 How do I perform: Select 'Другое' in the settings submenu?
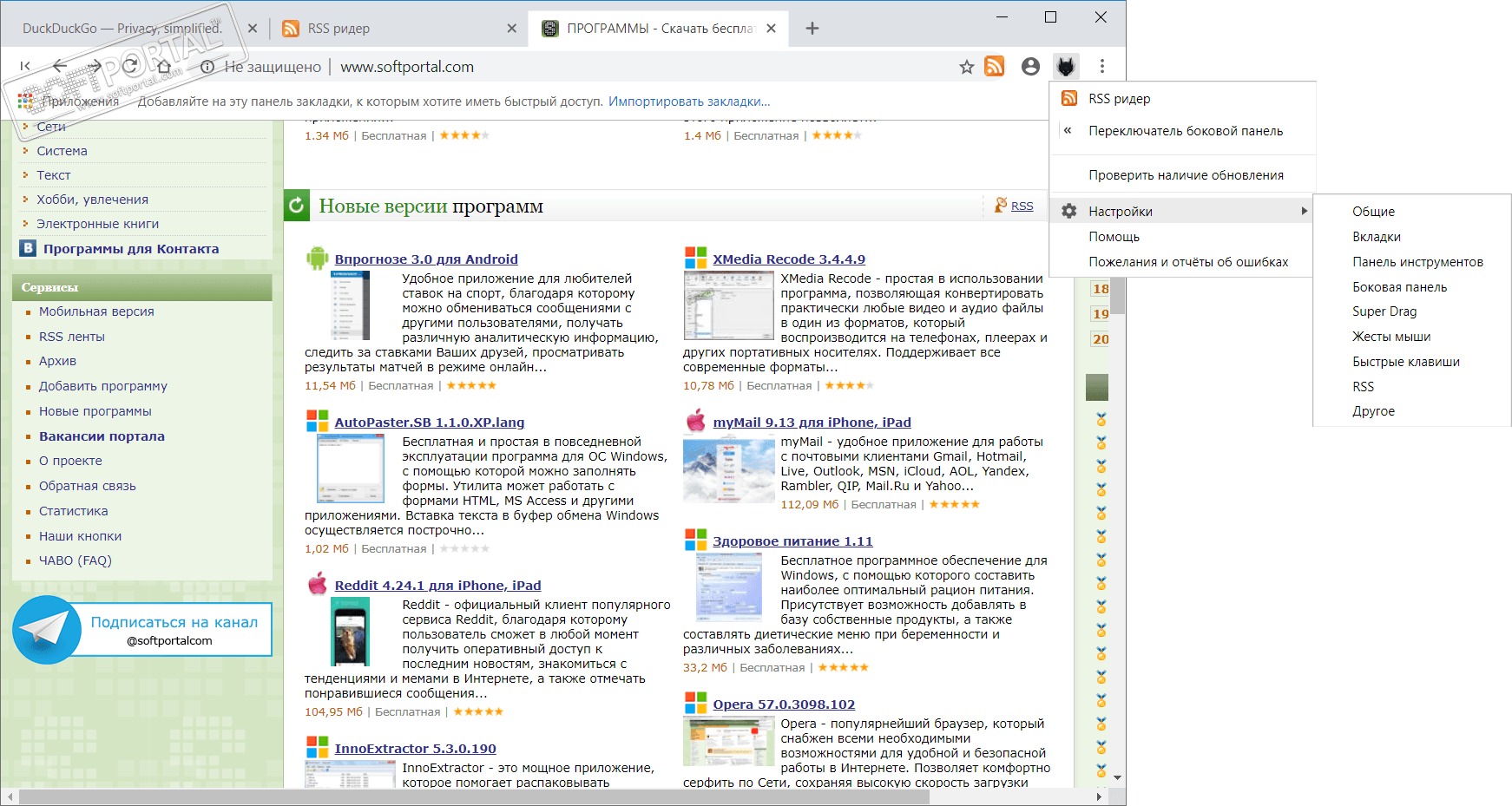1412,411
